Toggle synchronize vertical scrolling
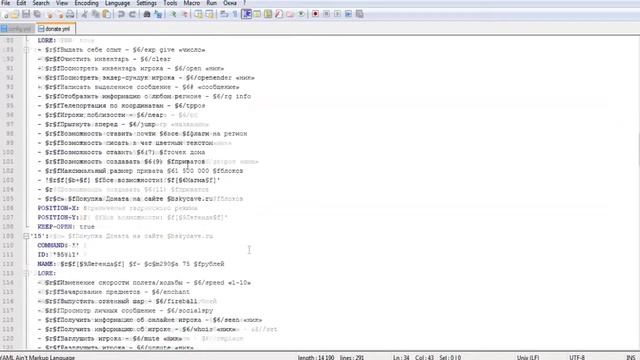This screenshot has width=640, height=360. click(198, 14)
